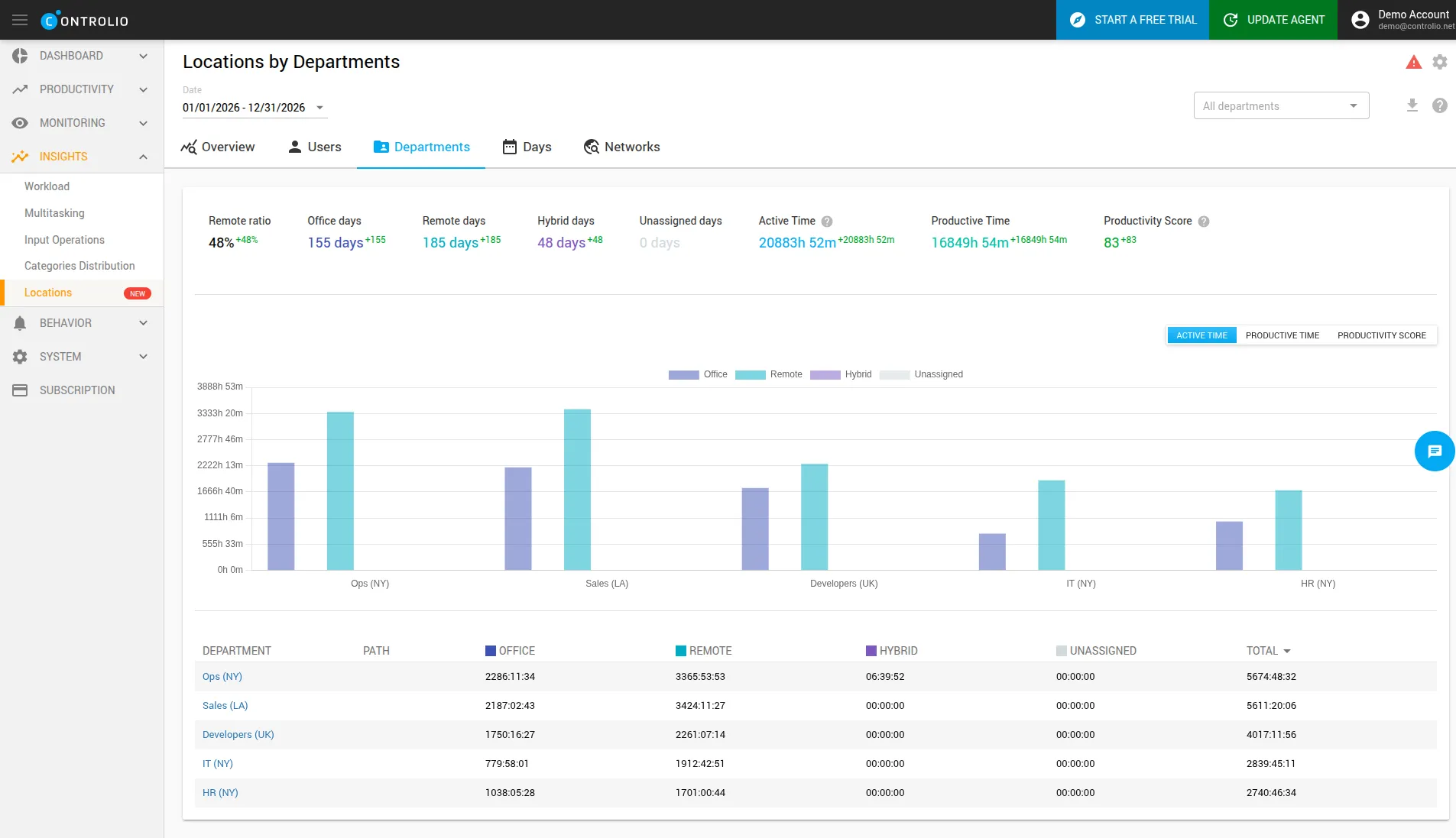Click the Productivity trend arrow icon

[x=20, y=89]
